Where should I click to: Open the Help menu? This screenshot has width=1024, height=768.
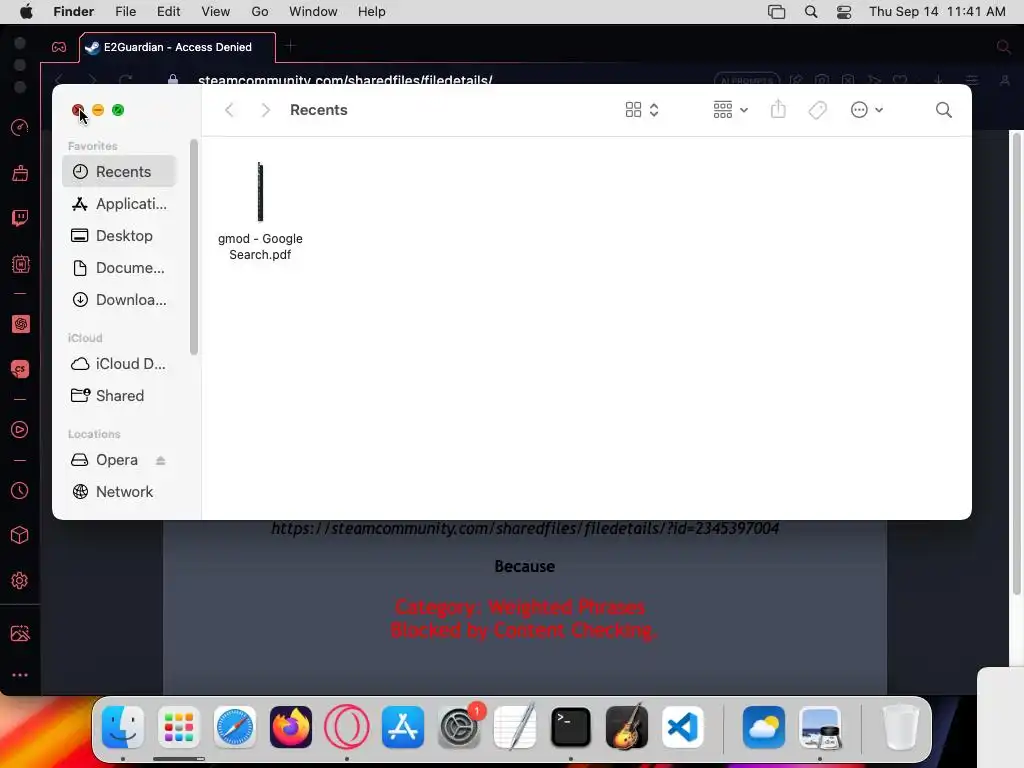(372, 12)
